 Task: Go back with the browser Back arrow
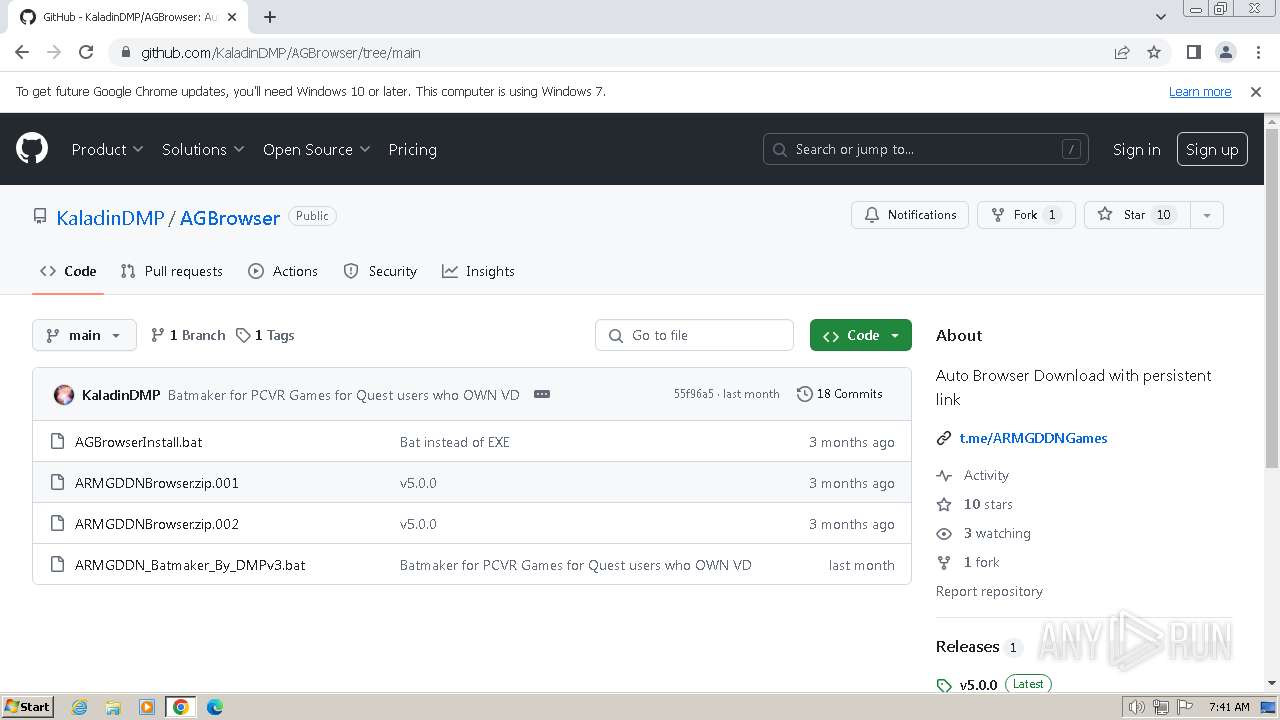coord(22,53)
